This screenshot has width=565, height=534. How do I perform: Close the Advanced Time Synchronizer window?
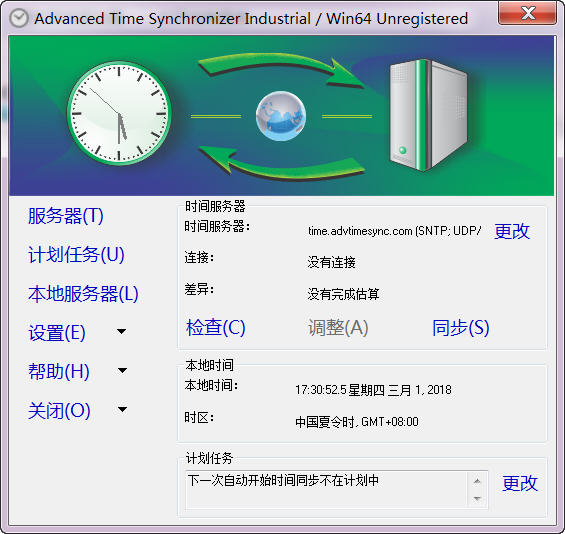click(x=528, y=13)
